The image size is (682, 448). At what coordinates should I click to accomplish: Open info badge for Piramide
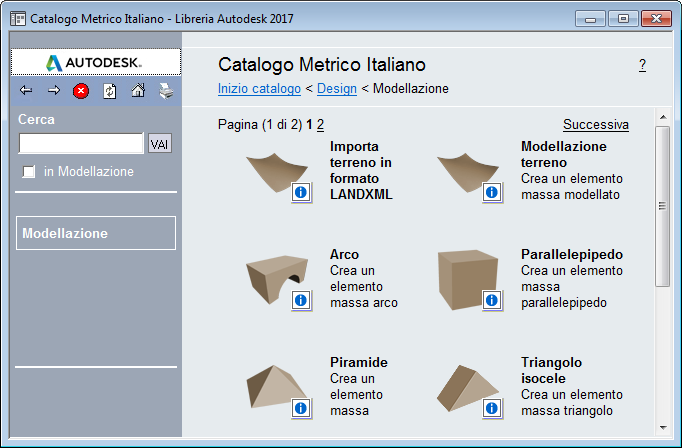pos(301,408)
